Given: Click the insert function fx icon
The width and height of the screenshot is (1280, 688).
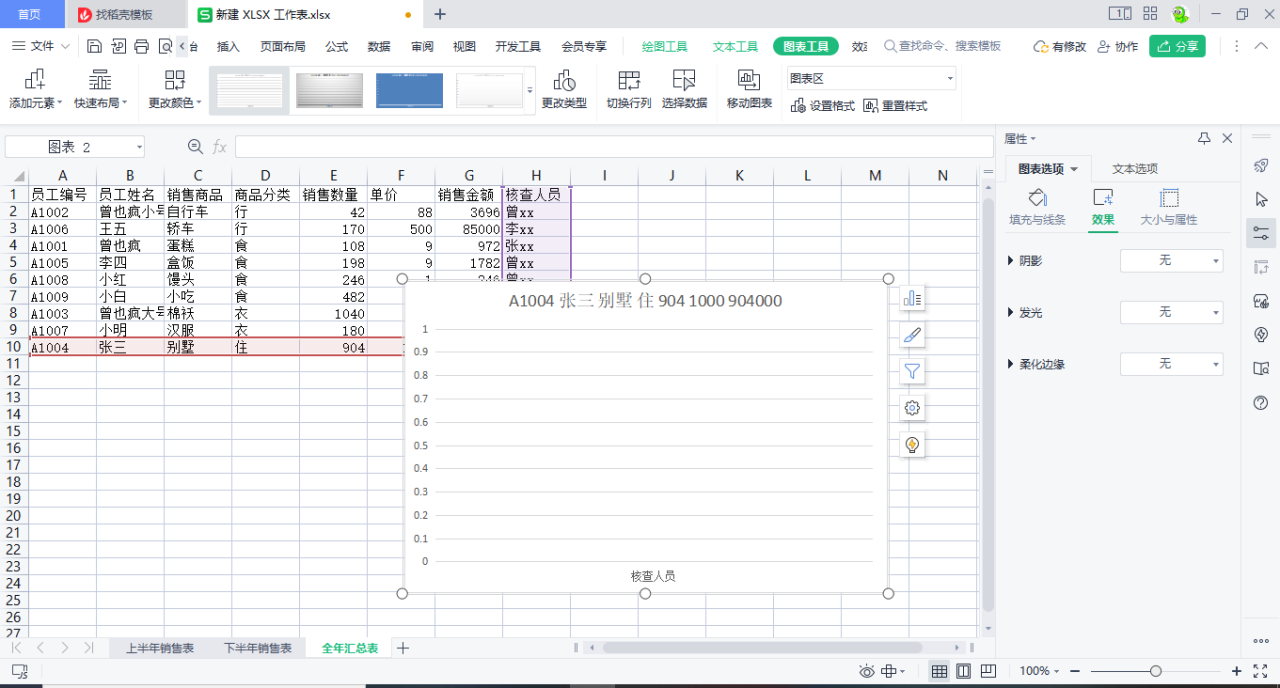Looking at the screenshot, I should pos(220,147).
